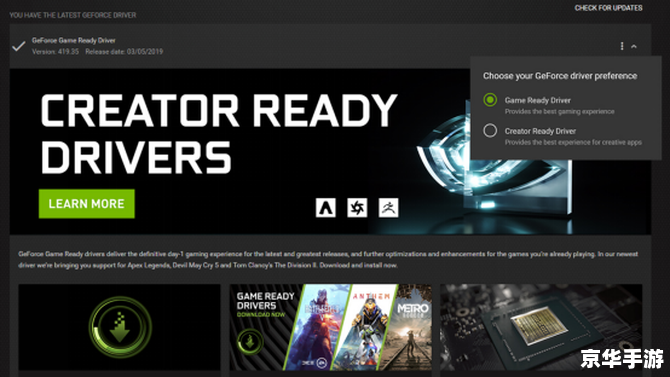Screen dimensions: 670x377
Task: Click CHECK FOR UPDATES link
Action: (x=608, y=8)
